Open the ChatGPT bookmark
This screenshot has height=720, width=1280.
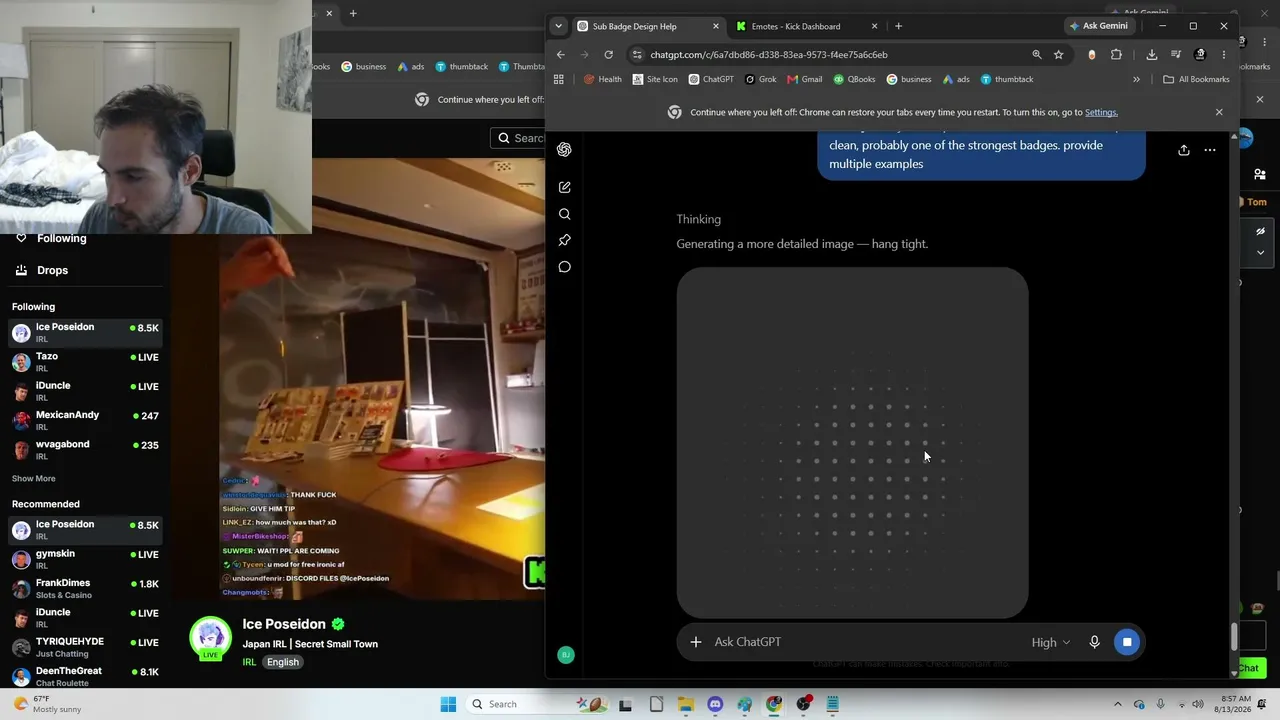tap(710, 79)
